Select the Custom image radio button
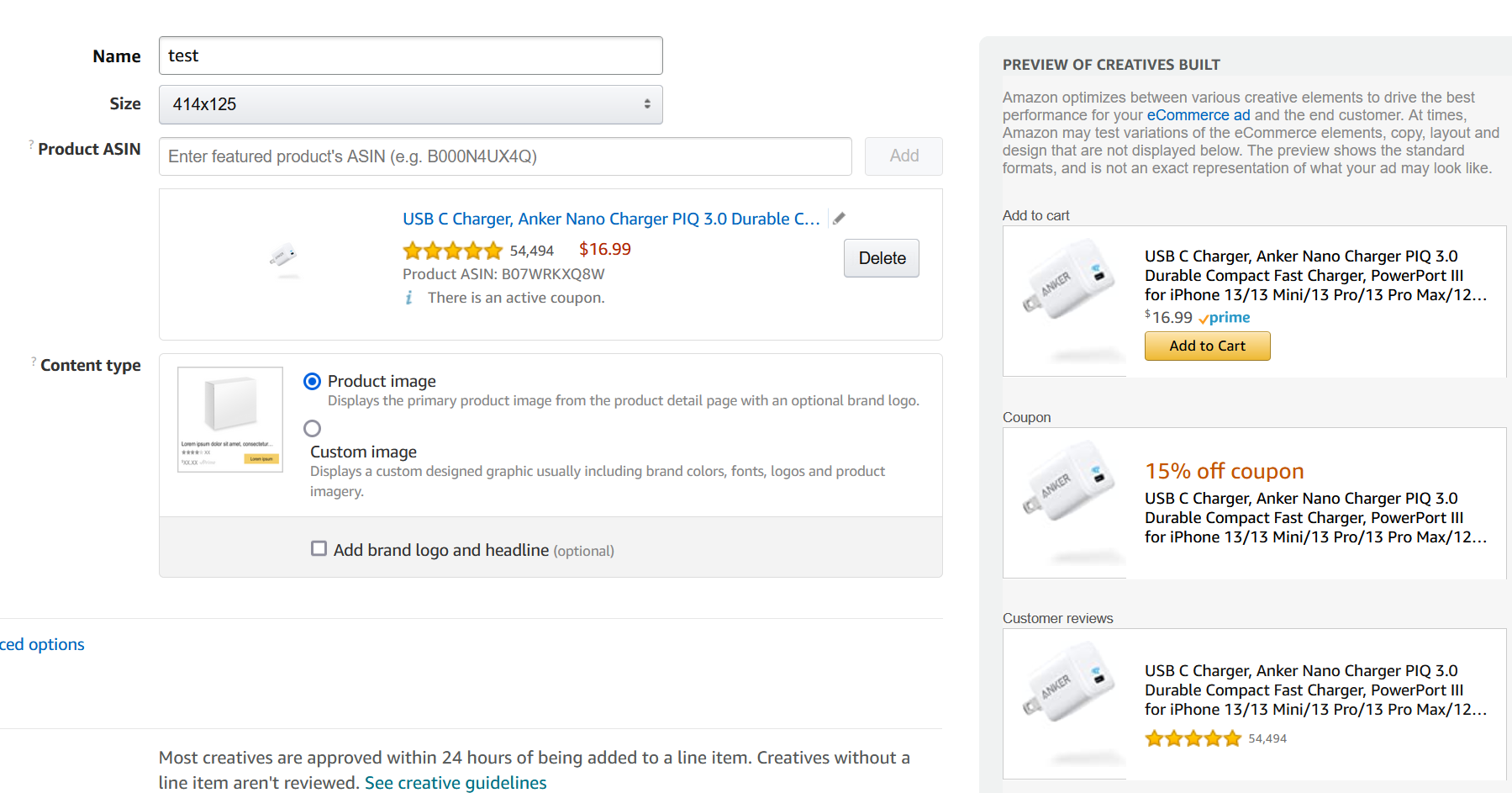Image resolution: width=1512 pixels, height=793 pixels. 313,429
